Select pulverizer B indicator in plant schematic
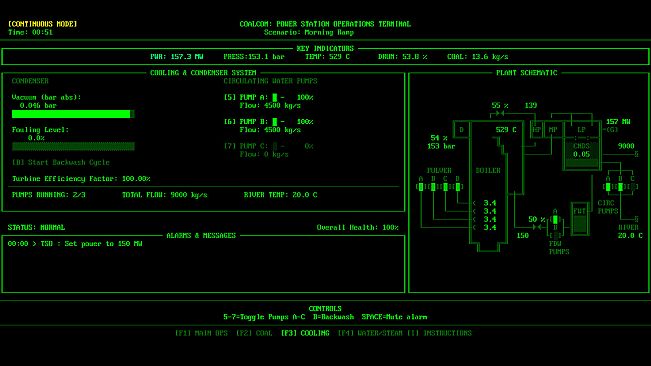Screen dimensions: 651x366 pyautogui.click(x=433, y=187)
